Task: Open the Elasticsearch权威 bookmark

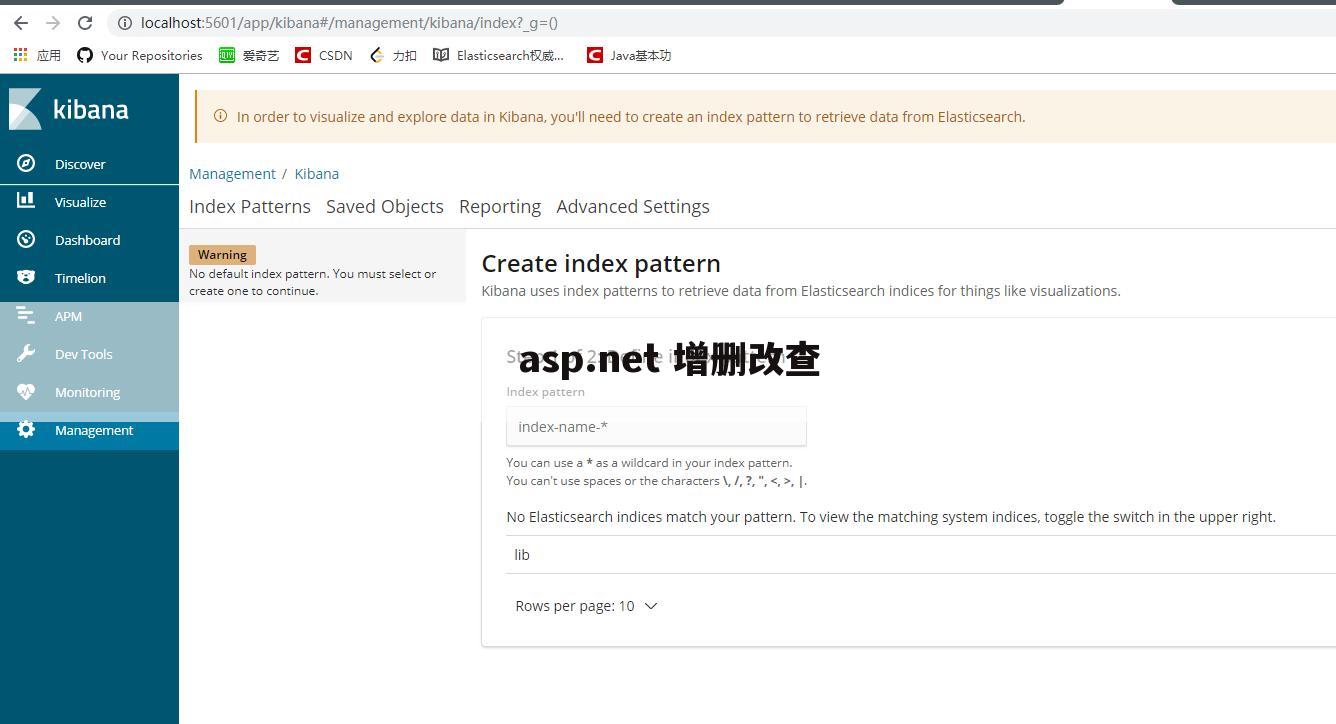Action: (499, 55)
